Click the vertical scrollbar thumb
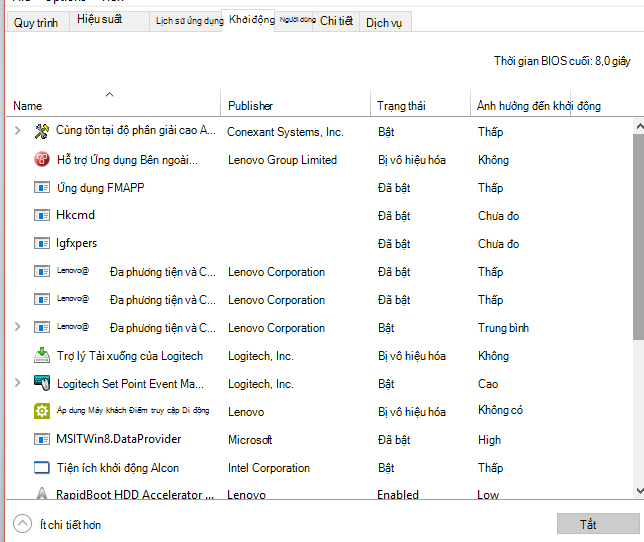Screen dimensions: 644x542 coord(639,237)
